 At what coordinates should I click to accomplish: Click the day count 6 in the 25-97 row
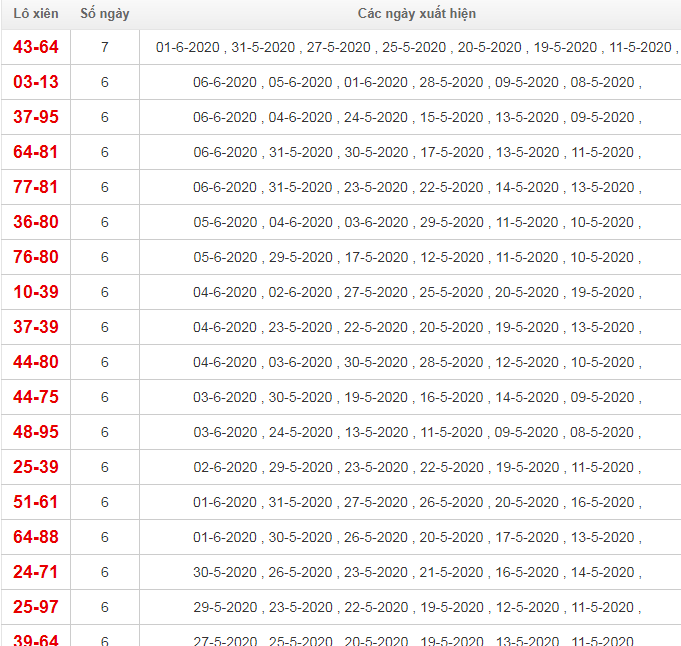[105, 607]
